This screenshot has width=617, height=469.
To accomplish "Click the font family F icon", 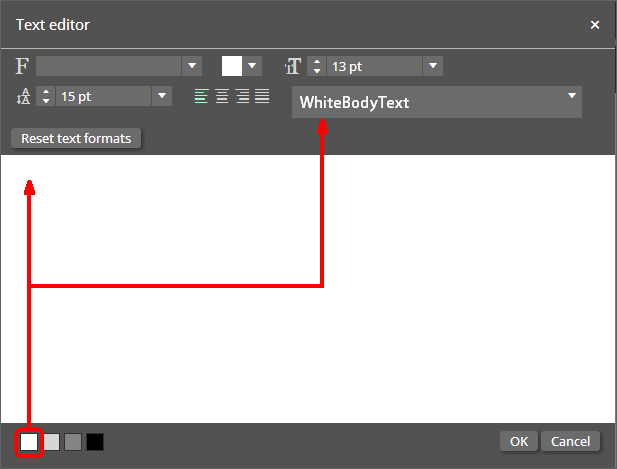I will 23,67.
